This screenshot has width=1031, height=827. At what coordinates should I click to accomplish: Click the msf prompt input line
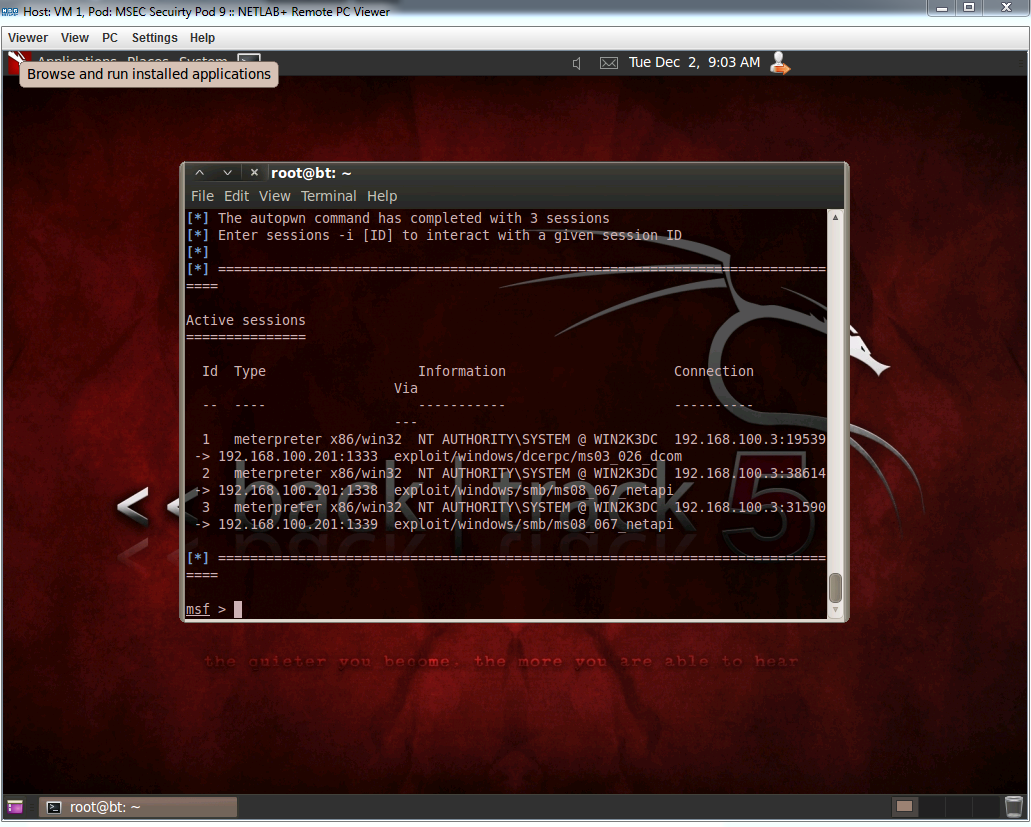pyautogui.click(x=506, y=609)
